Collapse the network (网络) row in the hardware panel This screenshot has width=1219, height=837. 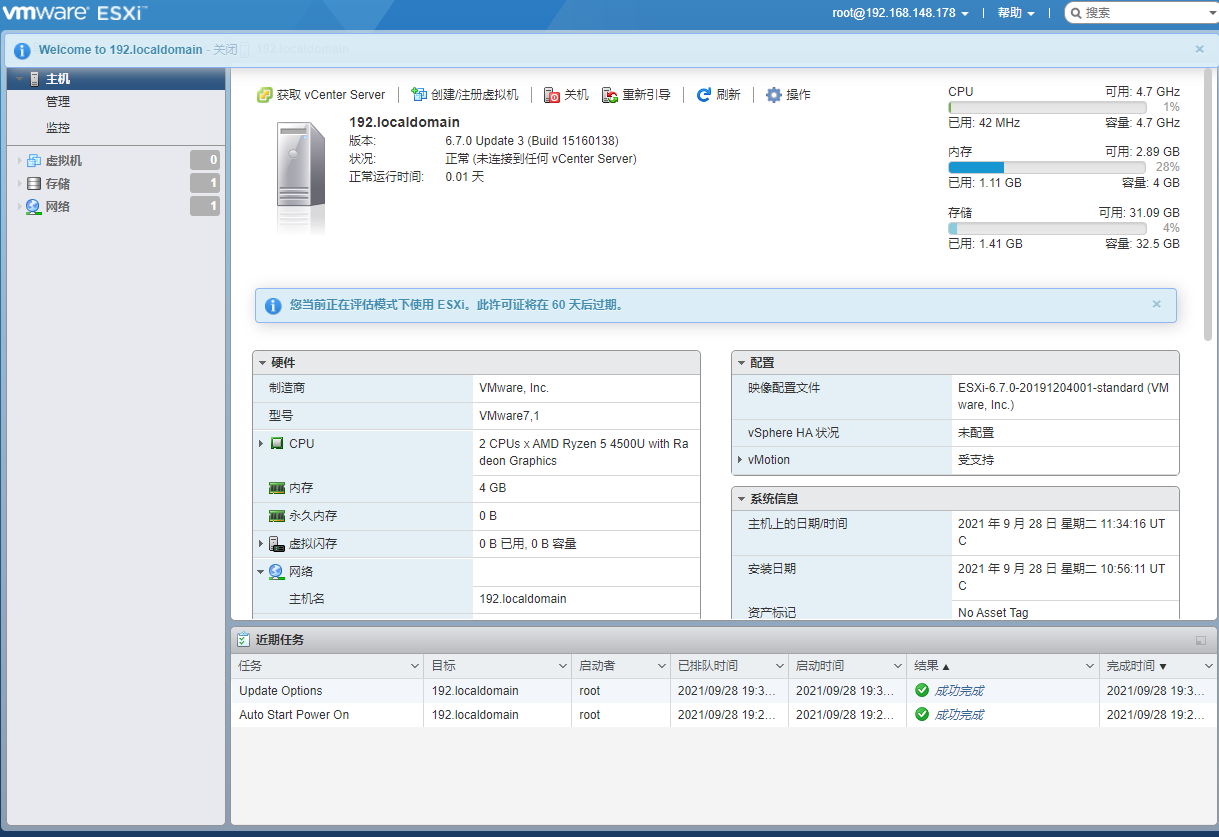[x=261, y=572]
